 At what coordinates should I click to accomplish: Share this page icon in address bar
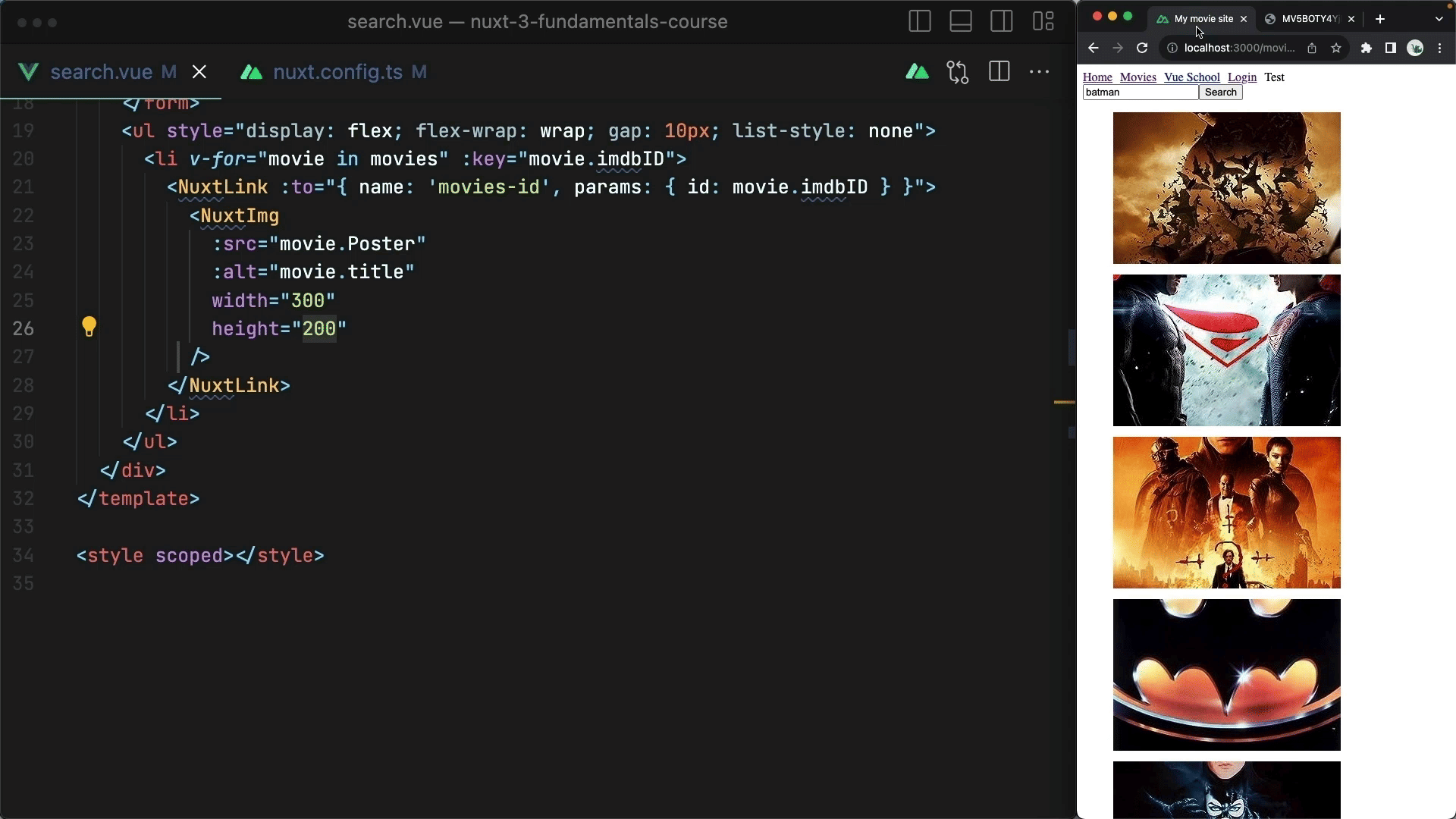(x=1312, y=48)
